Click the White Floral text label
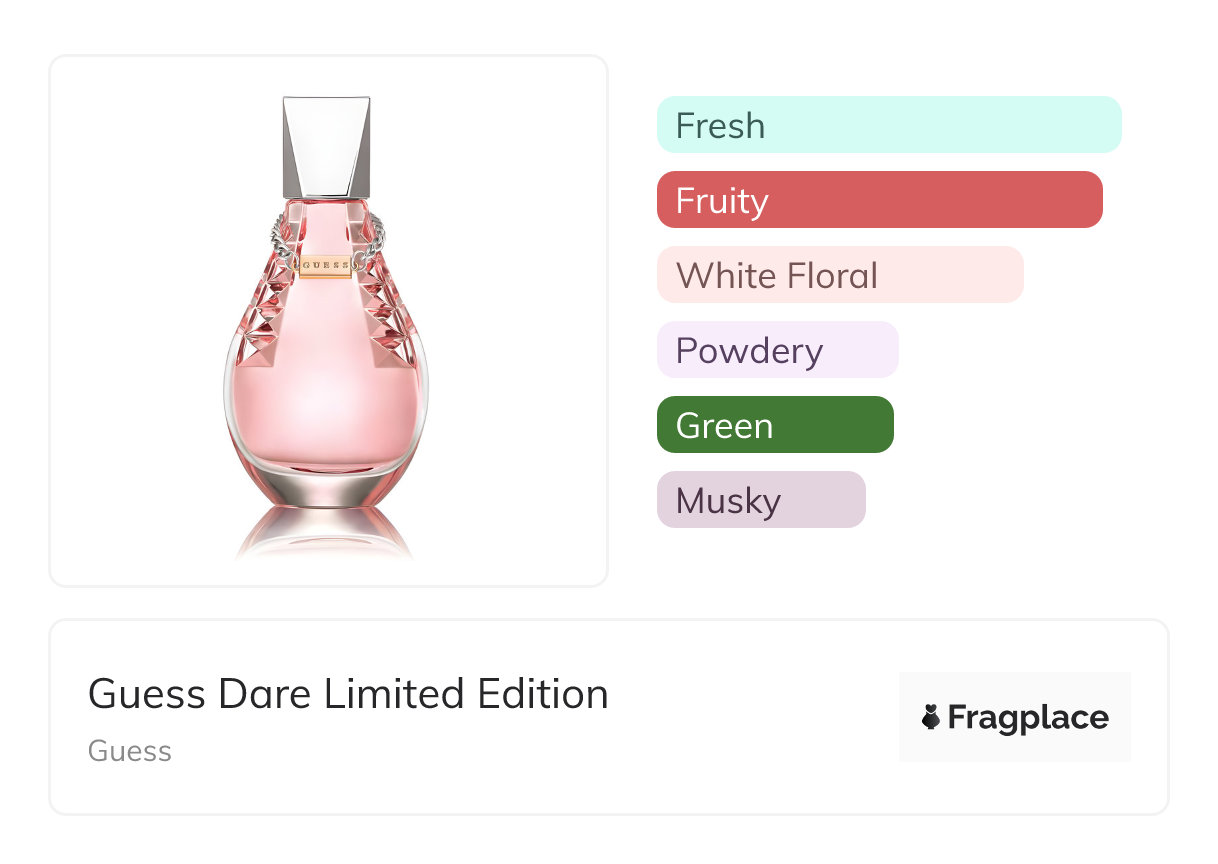The height and width of the screenshot is (864, 1218). (x=777, y=276)
